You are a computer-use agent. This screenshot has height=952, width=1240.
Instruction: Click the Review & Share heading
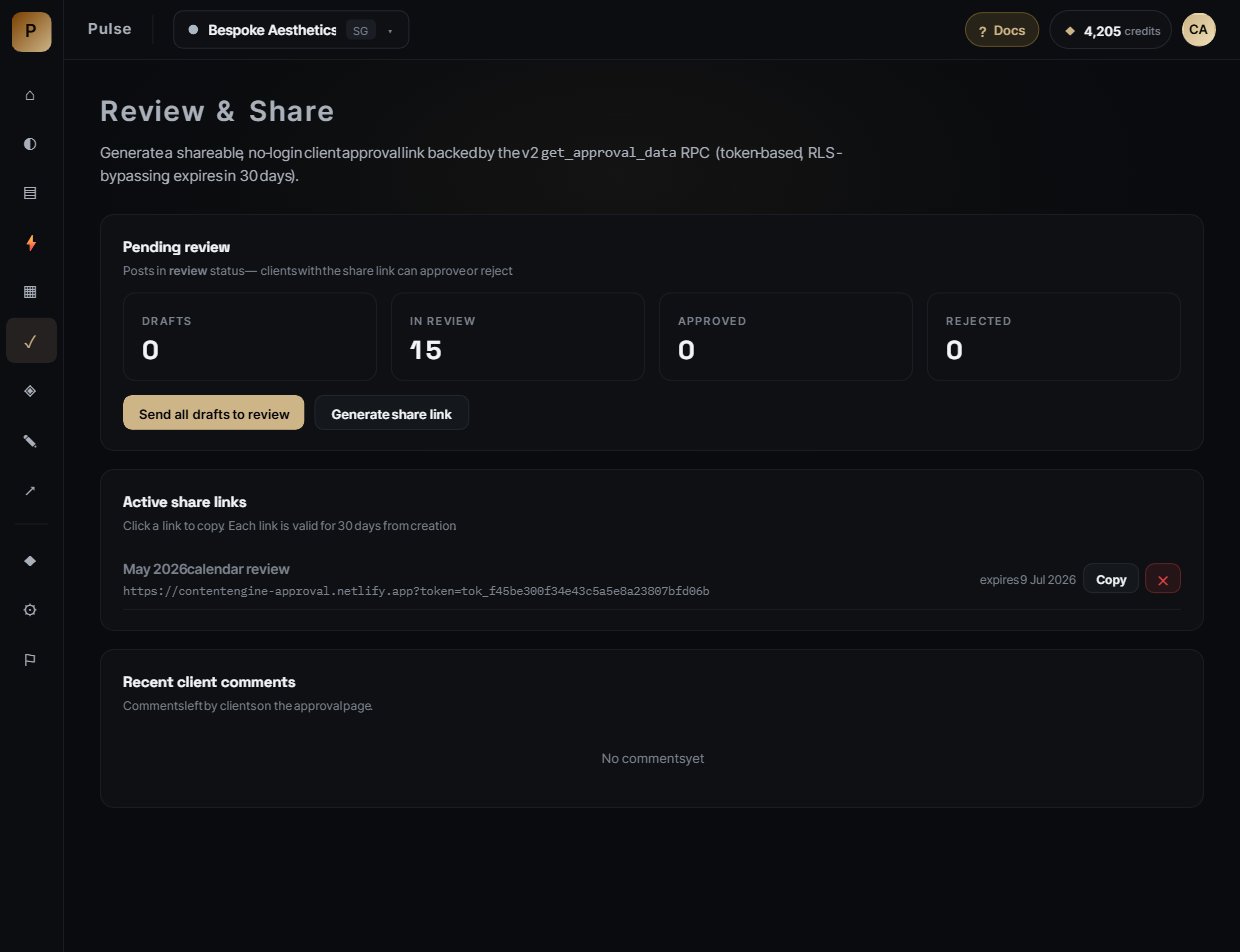click(217, 111)
